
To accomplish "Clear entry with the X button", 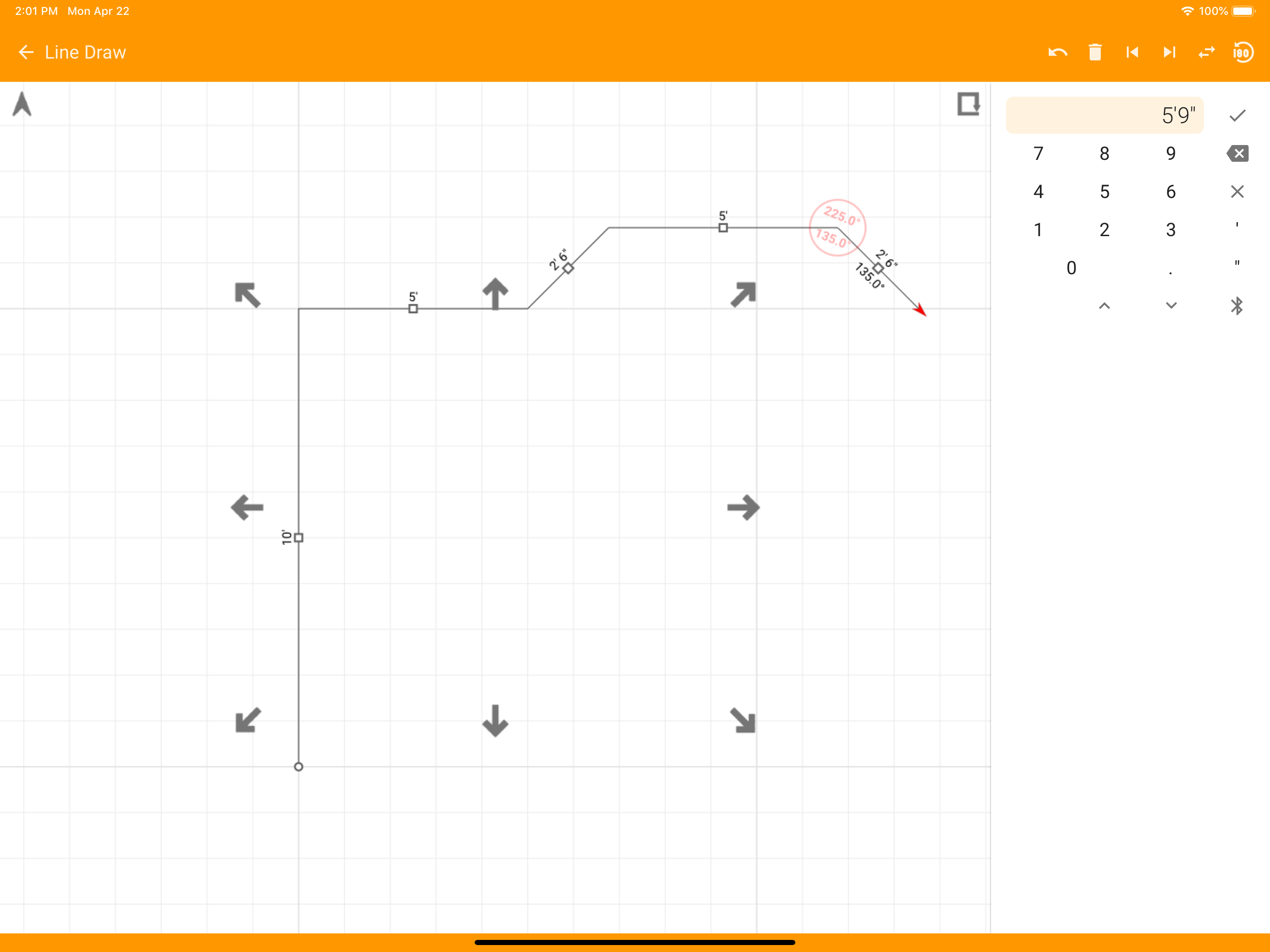I will coord(1237,191).
